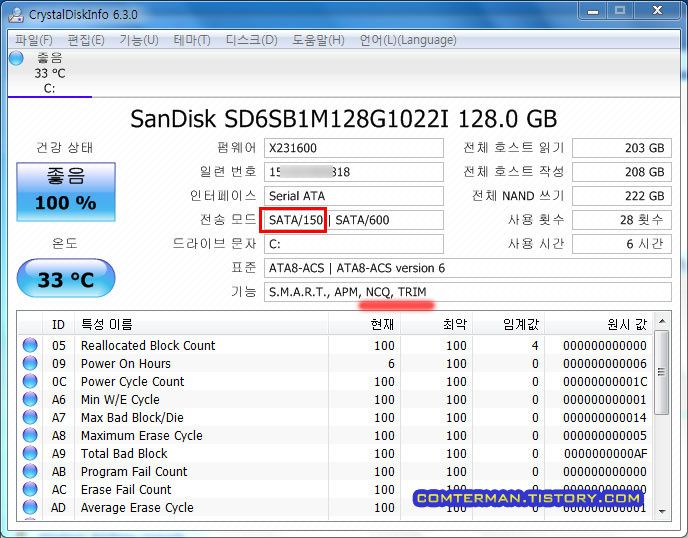This screenshot has height=538, width=688.
Task: Click the 원시 값 column header
Action: [598, 324]
